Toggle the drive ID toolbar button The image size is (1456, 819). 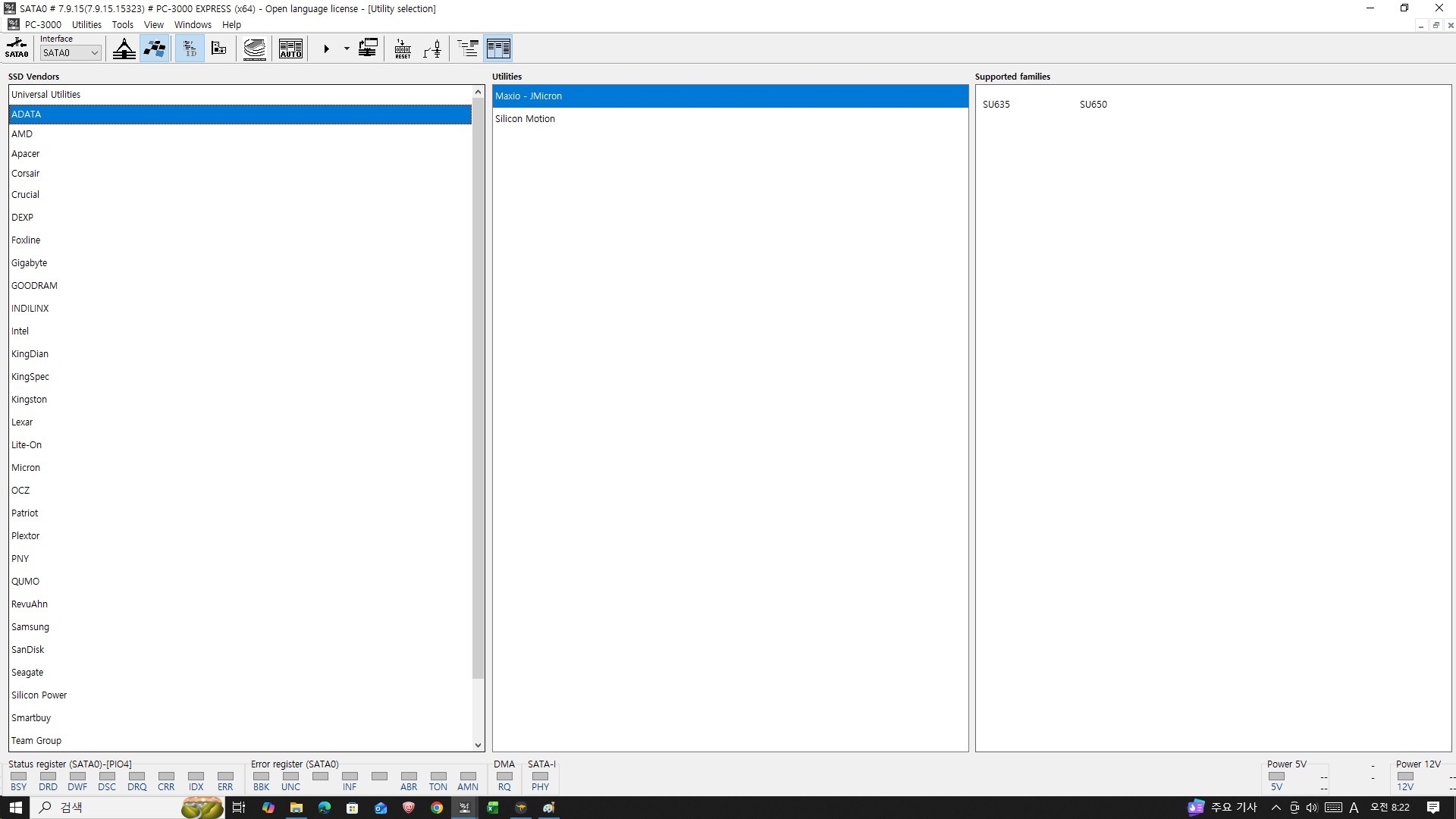tap(190, 49)
